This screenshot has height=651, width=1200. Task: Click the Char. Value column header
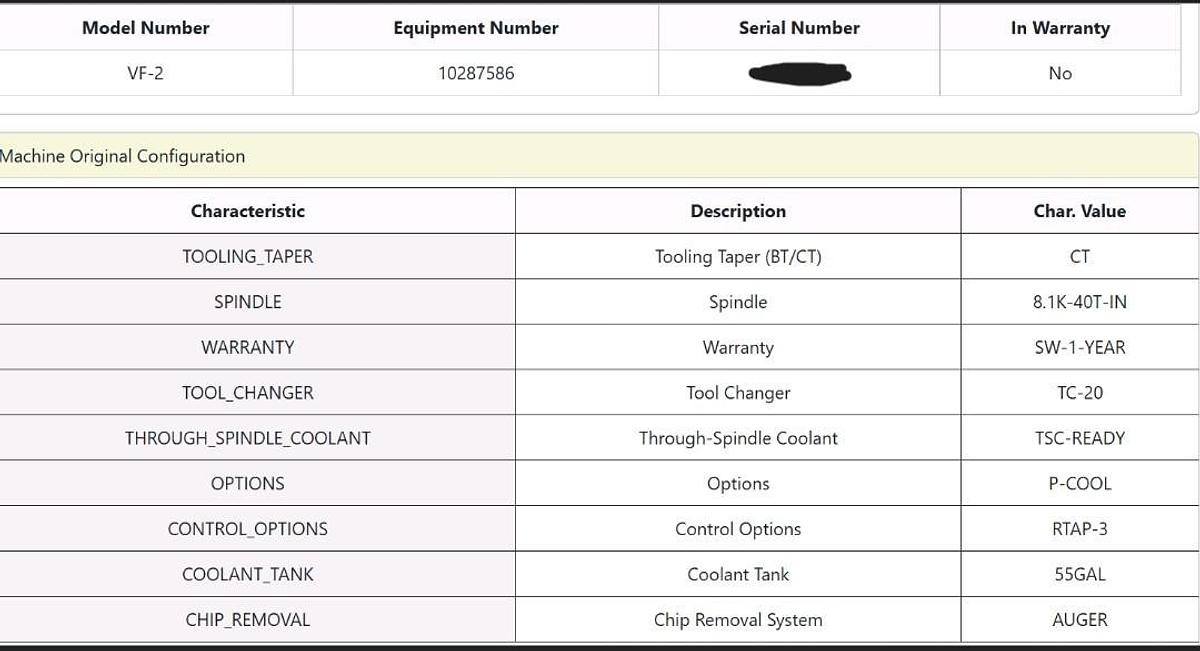[1080, 211]
